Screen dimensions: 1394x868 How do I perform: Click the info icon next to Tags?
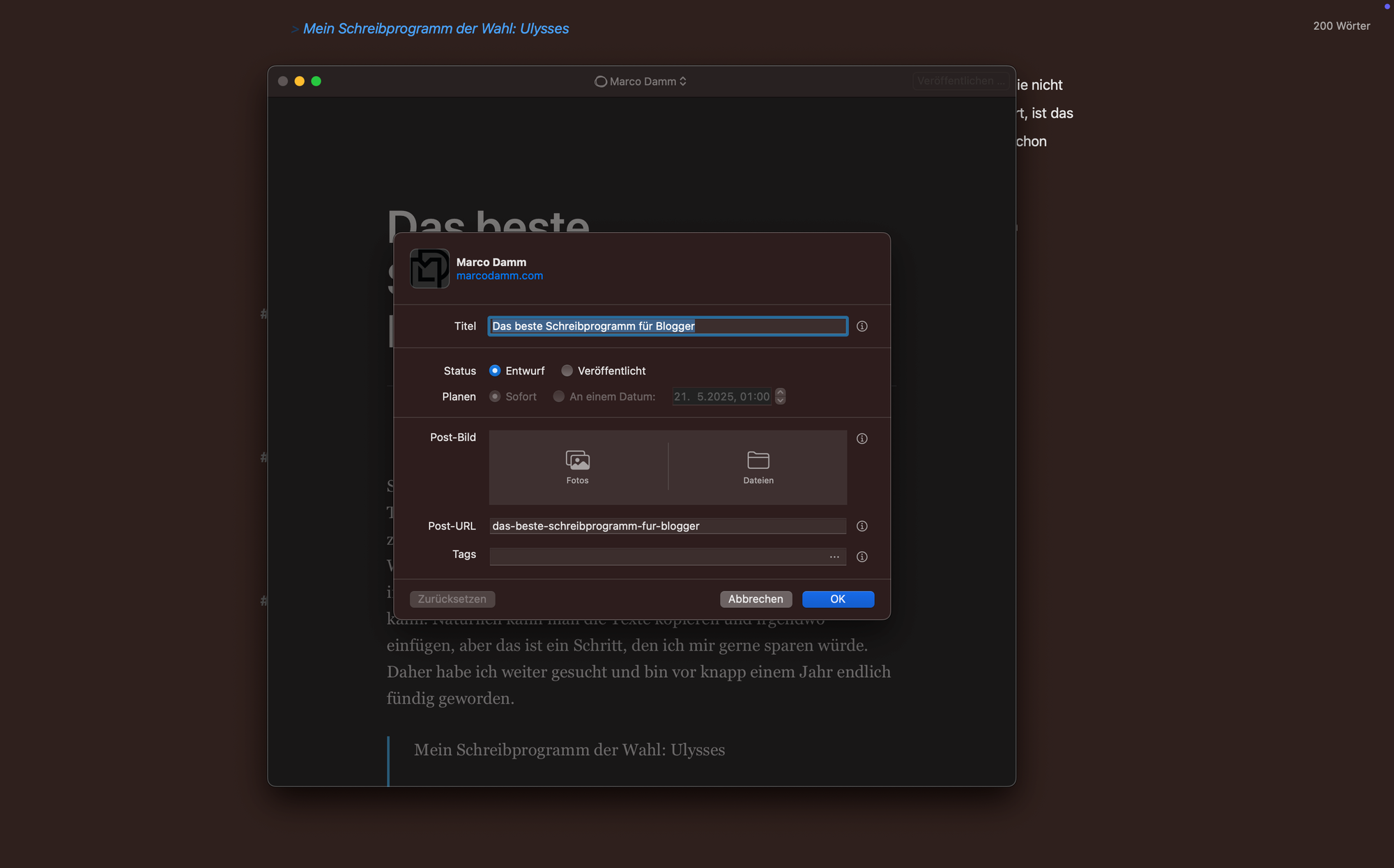tap(862, 557)
